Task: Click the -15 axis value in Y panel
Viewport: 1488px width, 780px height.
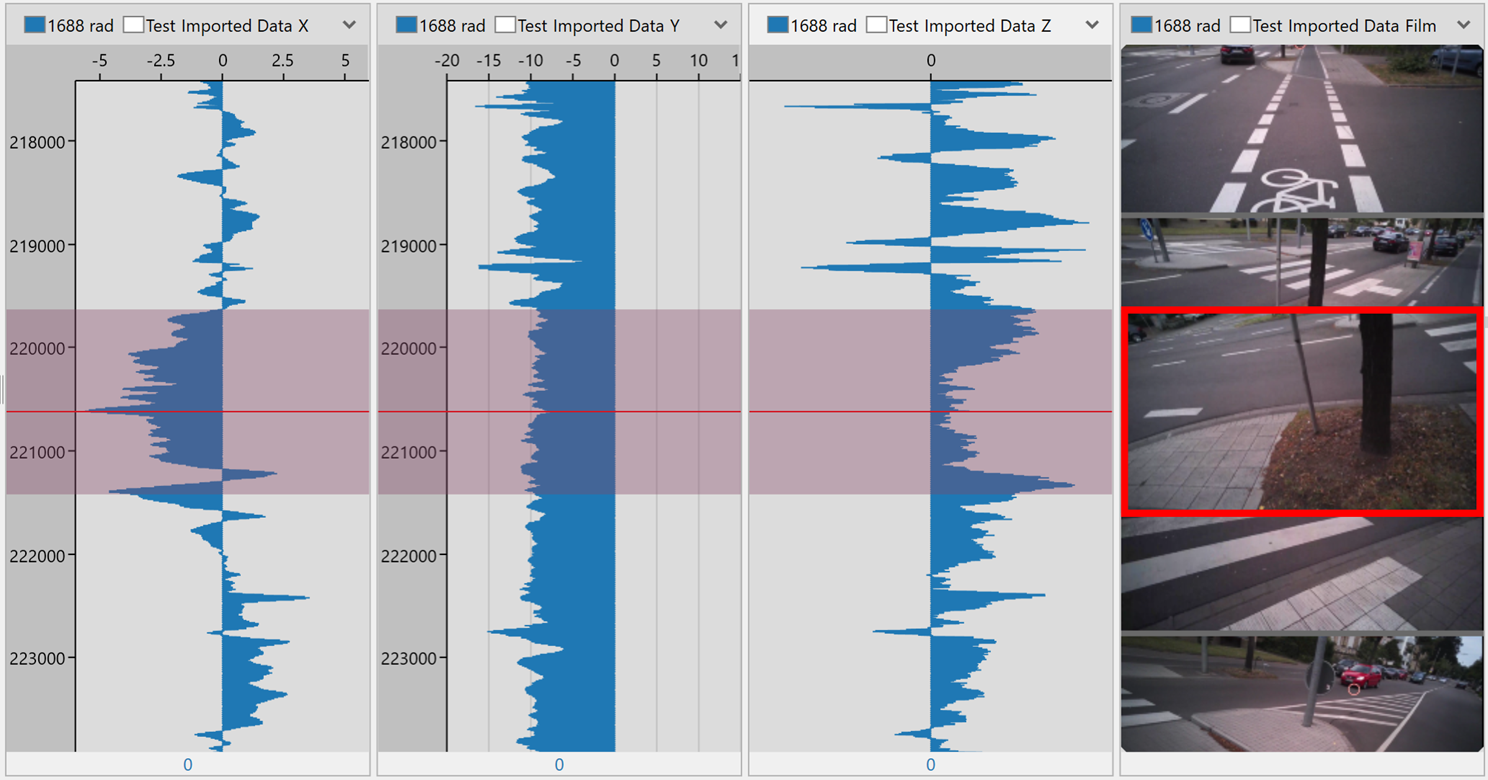Action: click(489, 61)
